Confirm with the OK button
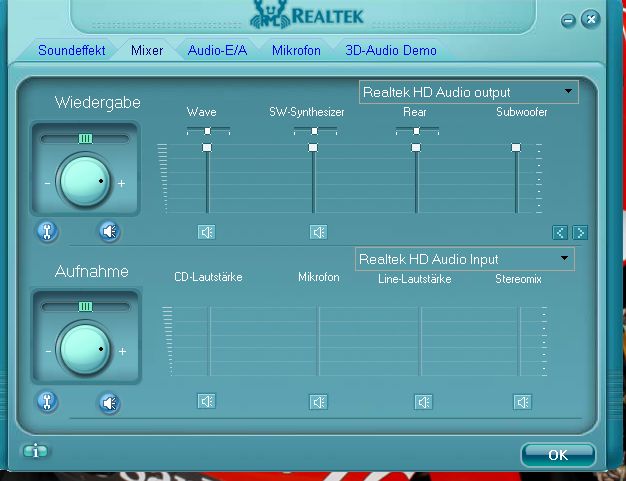 [558, 455]
